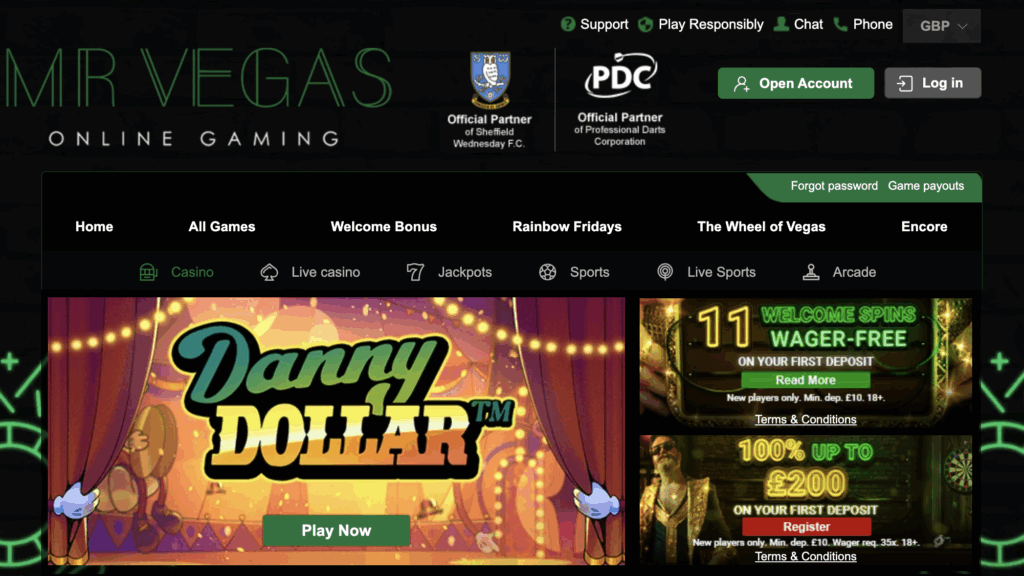Click the Play Responsibly shield icon
1024x576 pixels.
click(645, 25)
